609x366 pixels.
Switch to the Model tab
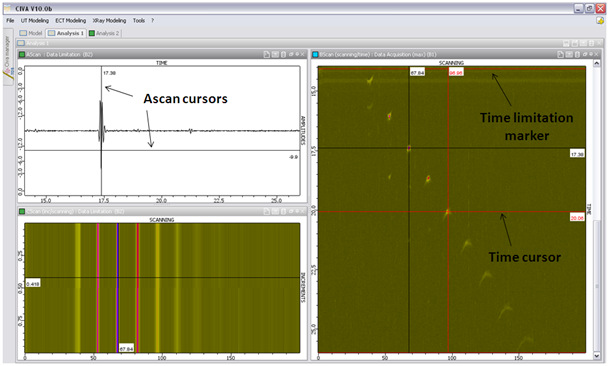31,33
